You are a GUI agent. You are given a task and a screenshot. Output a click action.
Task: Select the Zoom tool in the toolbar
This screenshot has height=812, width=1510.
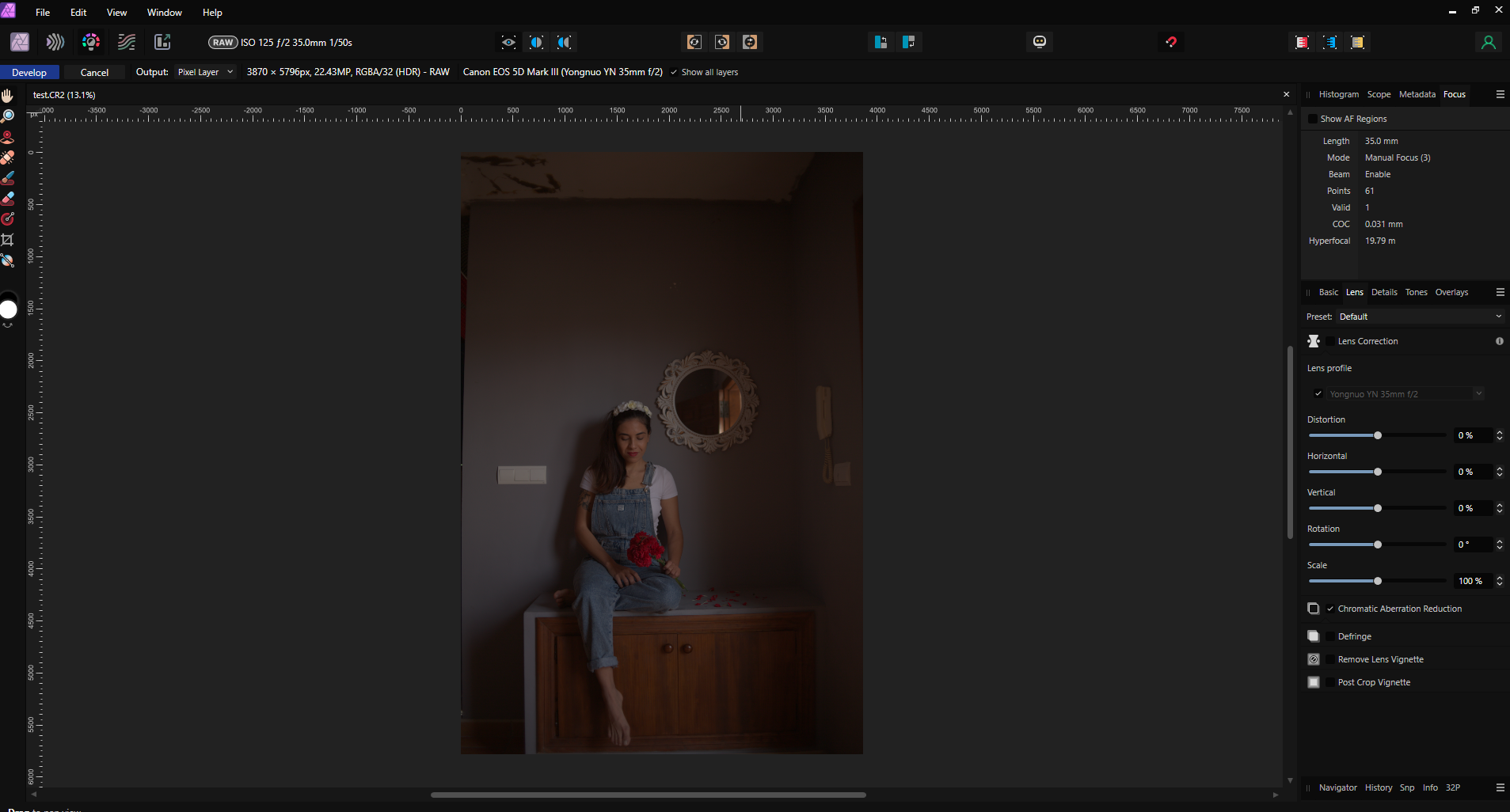click(8, 116)
